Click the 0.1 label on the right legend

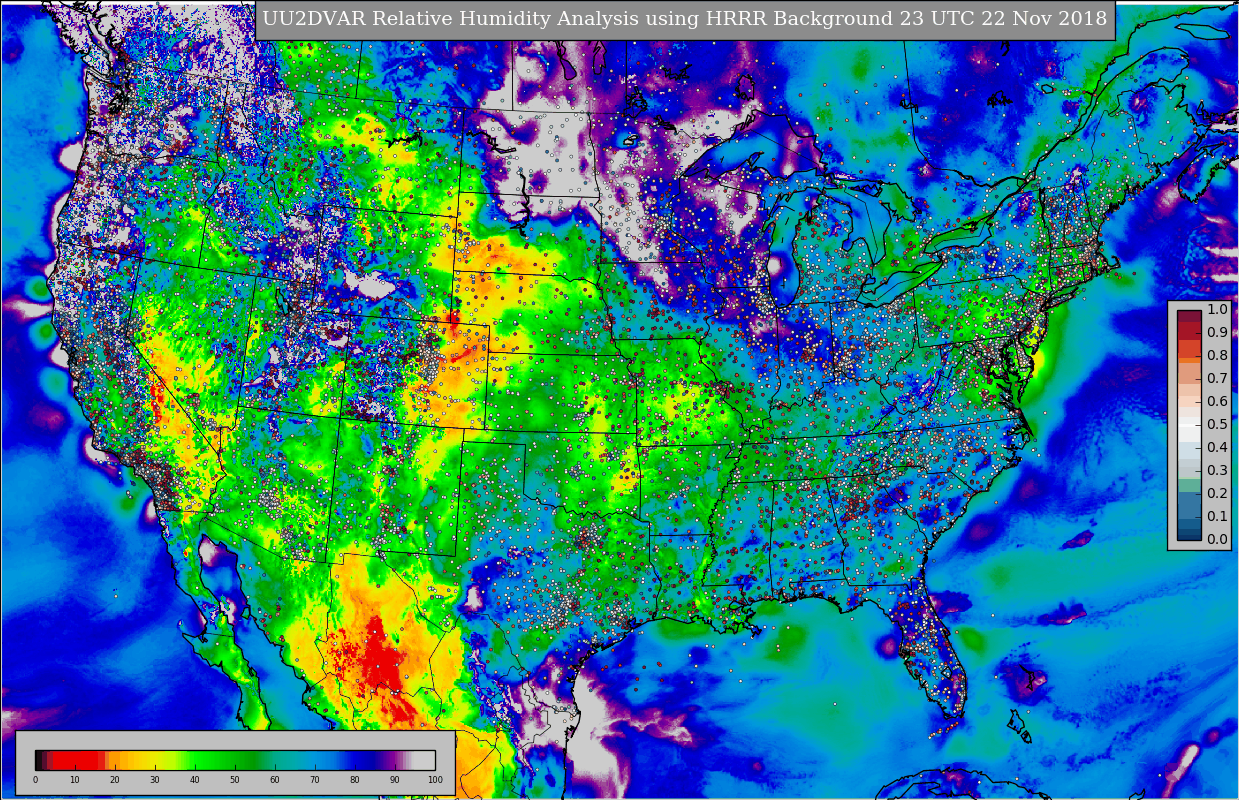pos(1217,516)
